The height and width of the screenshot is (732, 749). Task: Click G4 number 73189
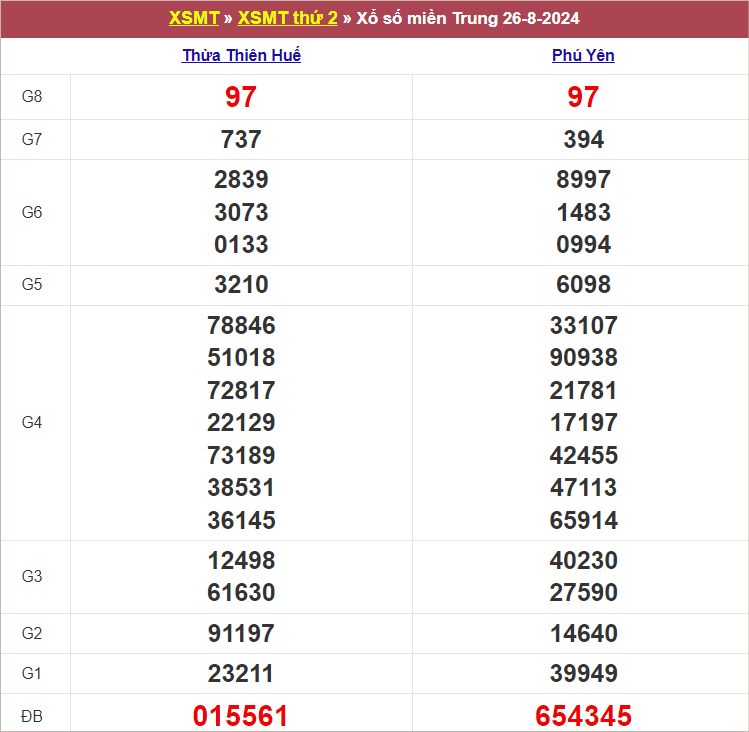(x=241, y=455)
